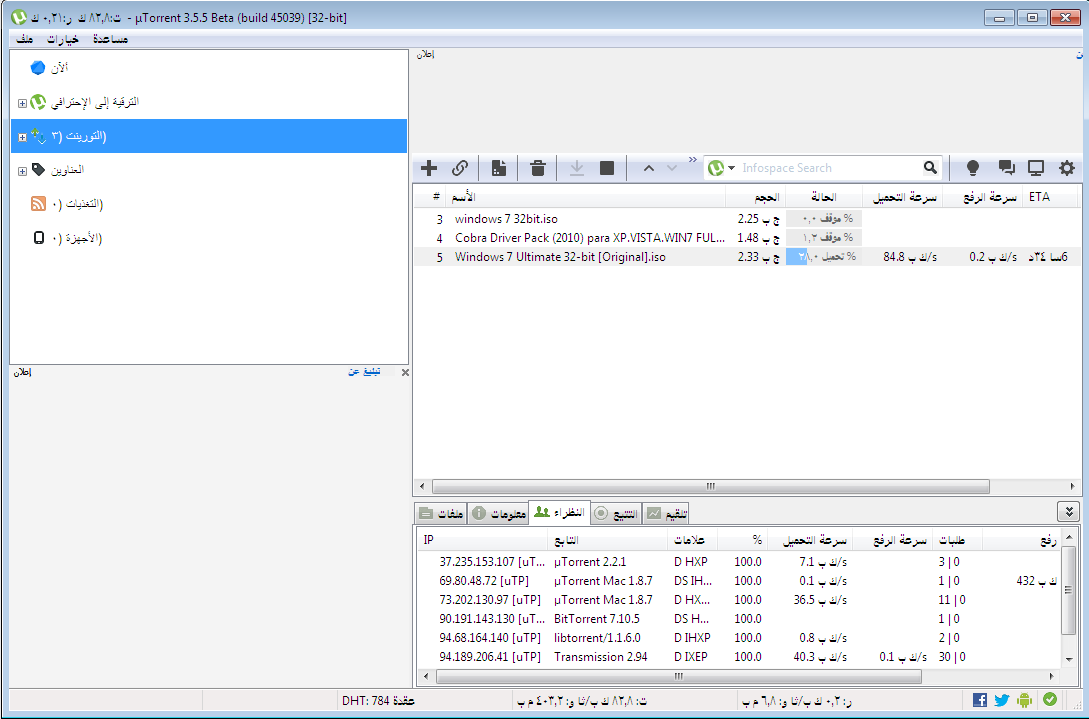Screen dimensions: 1089x719
Task: Open the Facebook share icon in status bar
Action: tap(980, 700)
